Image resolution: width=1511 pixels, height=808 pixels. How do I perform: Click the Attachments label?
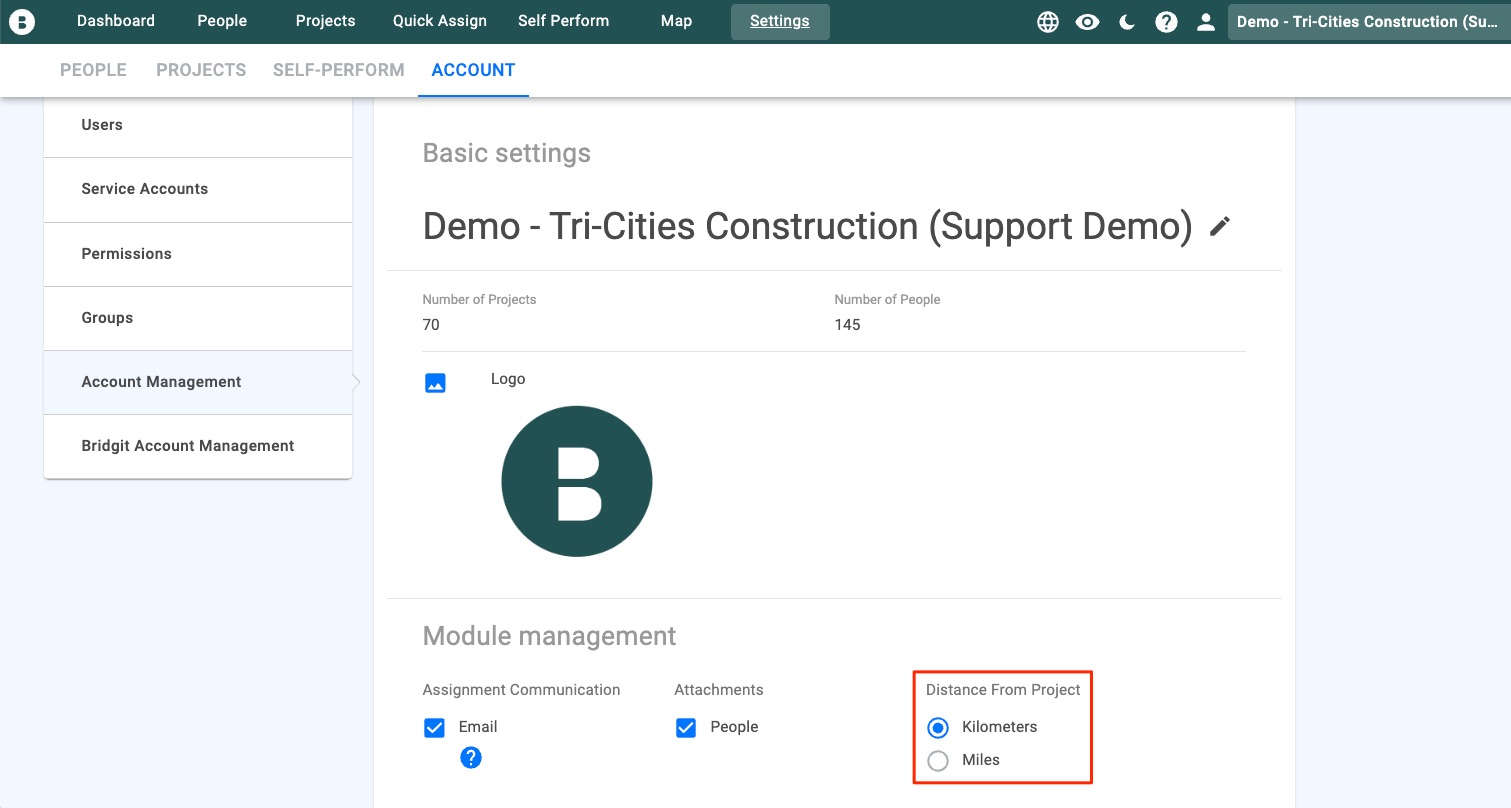[x=719, y=690]
